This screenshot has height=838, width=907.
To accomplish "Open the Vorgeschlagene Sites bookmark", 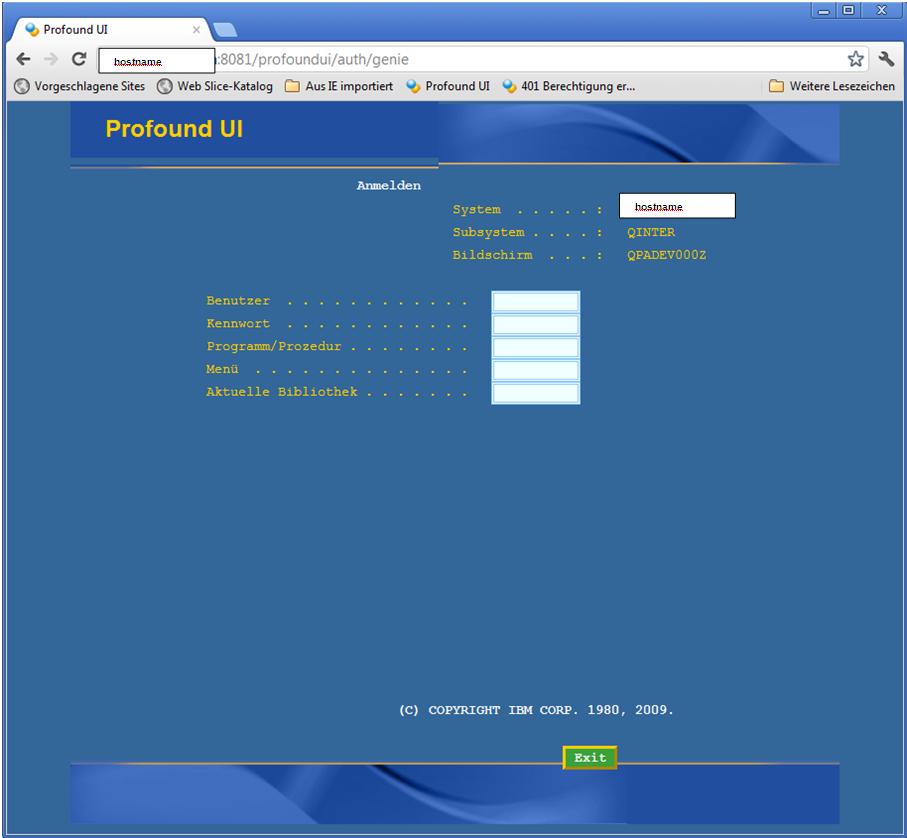I will pyautogui.click(x=79, y=86).
